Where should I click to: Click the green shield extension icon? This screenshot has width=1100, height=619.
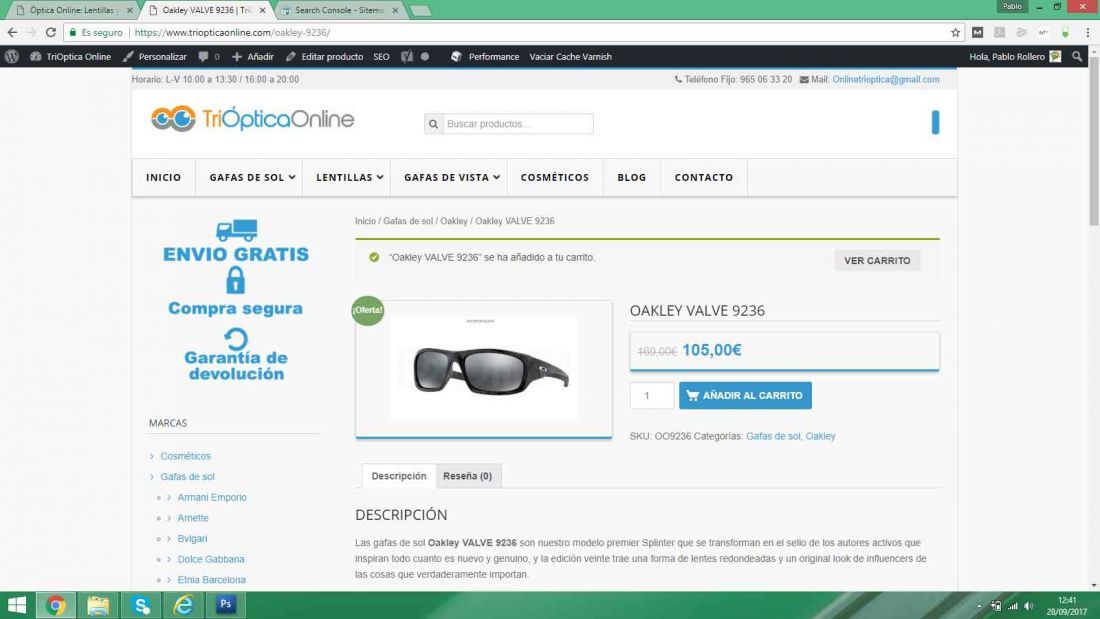pyautogui.click(x=1065, y=32)
